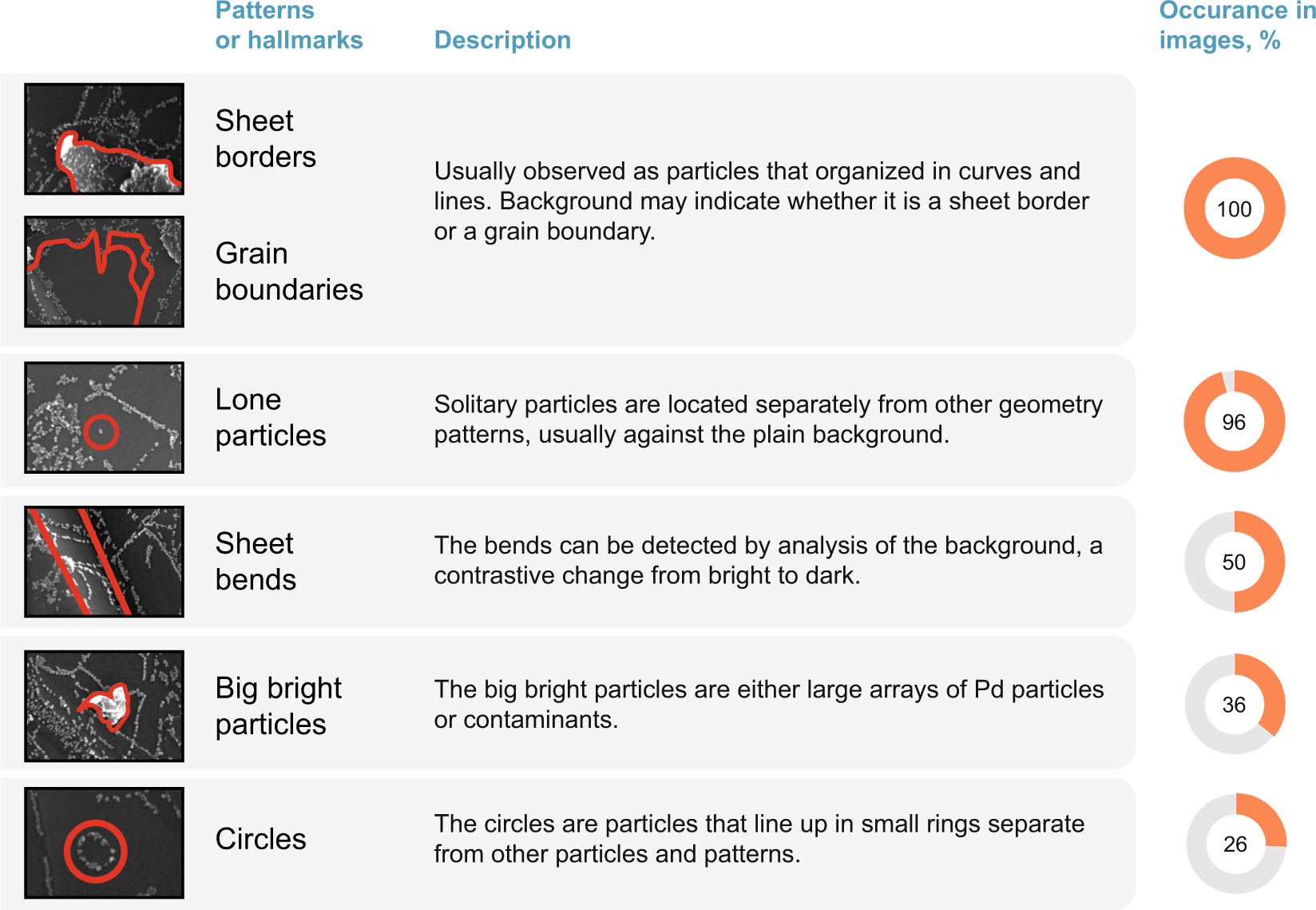
Task: Click the "Big bright particles" label
Action: point(278,706)
